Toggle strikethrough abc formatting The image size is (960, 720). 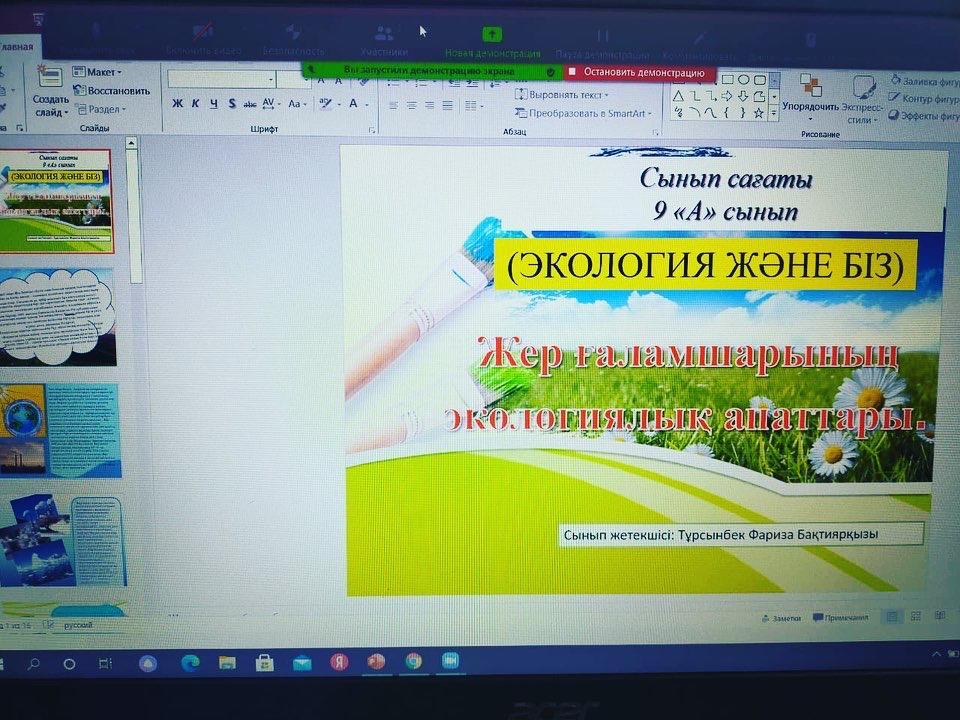250,103
